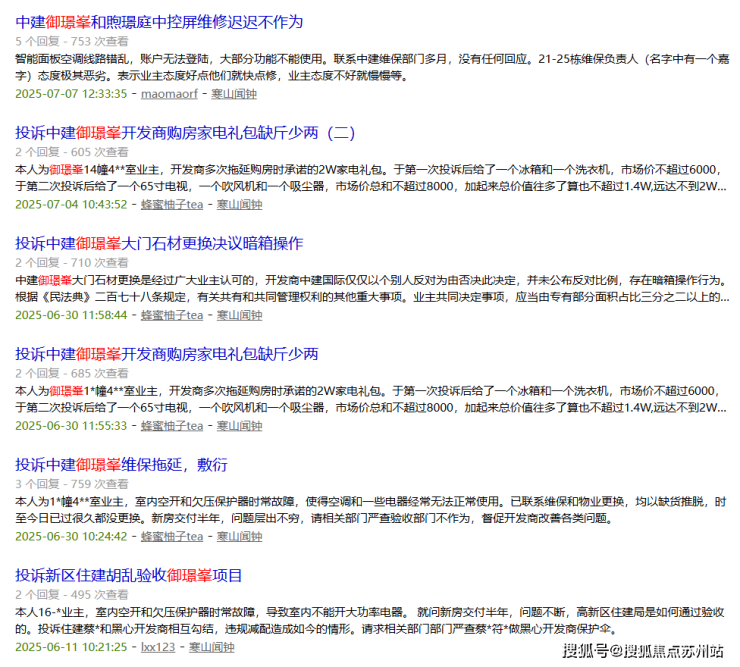
Task: Click timestamp '2025-06-30 10:24:42'
Action: pyautogui.click(x=71, y=537)
